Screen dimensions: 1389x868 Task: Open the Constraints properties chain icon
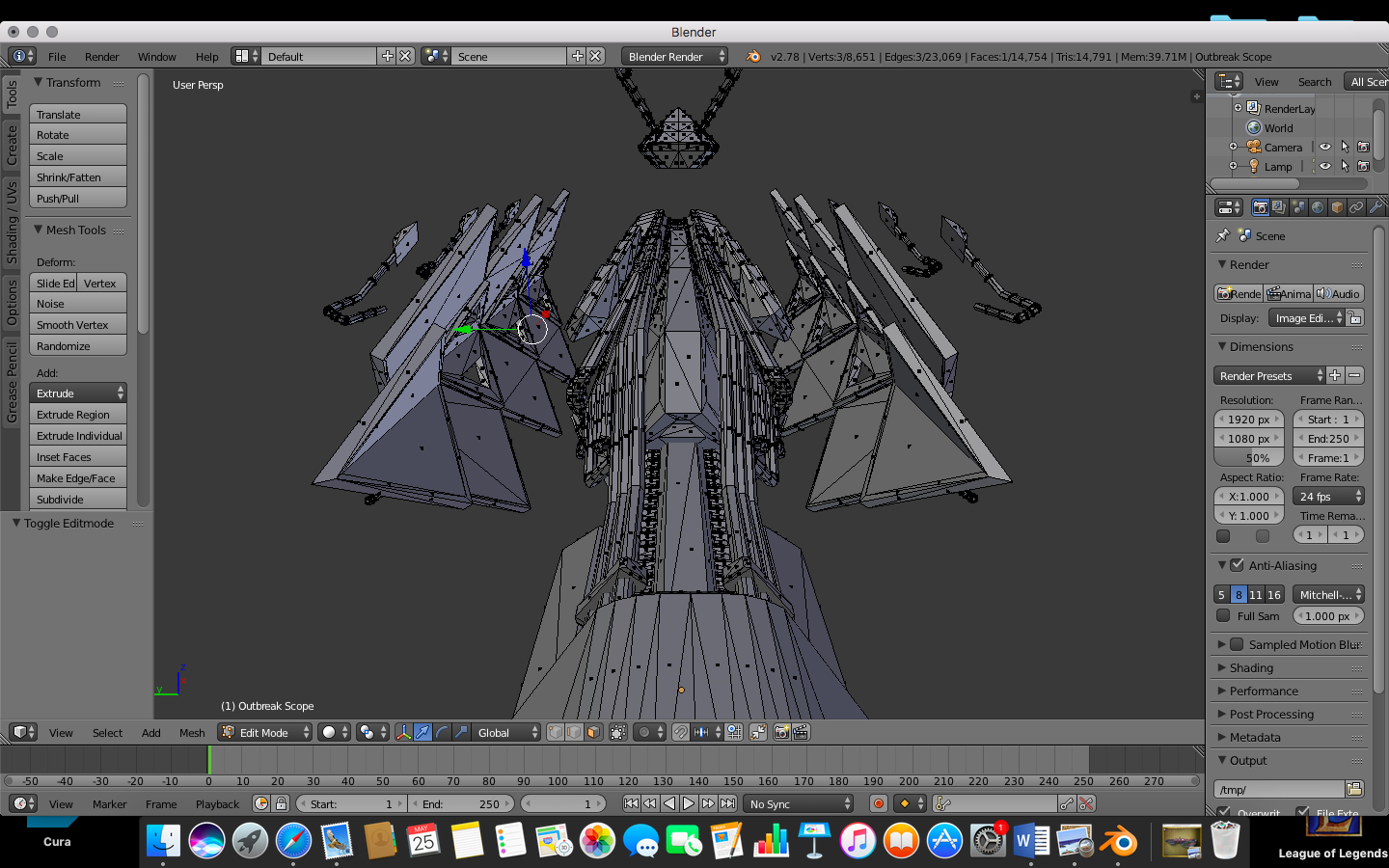pos(1356,207)
